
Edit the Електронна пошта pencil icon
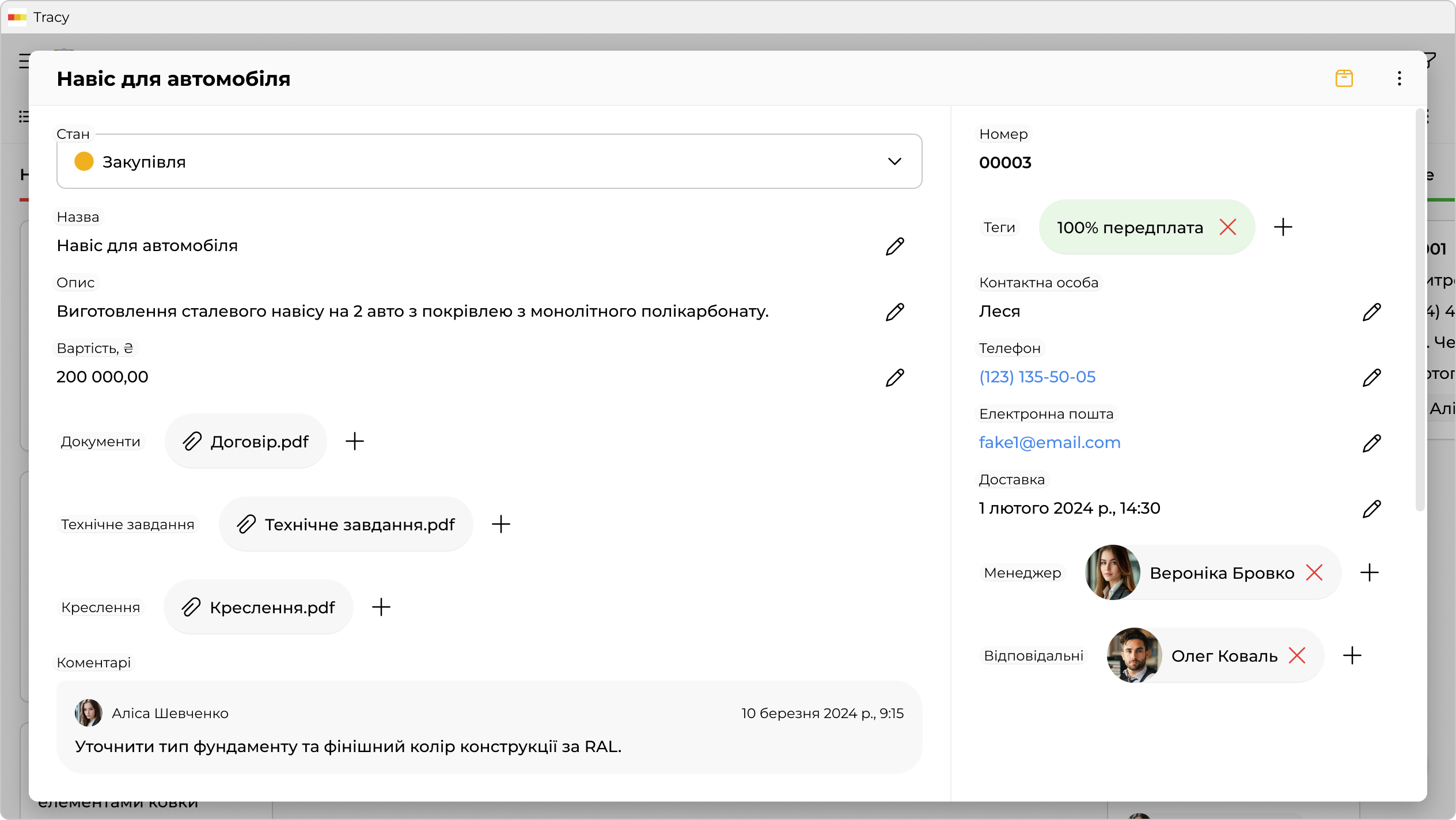pos(1371,443)
